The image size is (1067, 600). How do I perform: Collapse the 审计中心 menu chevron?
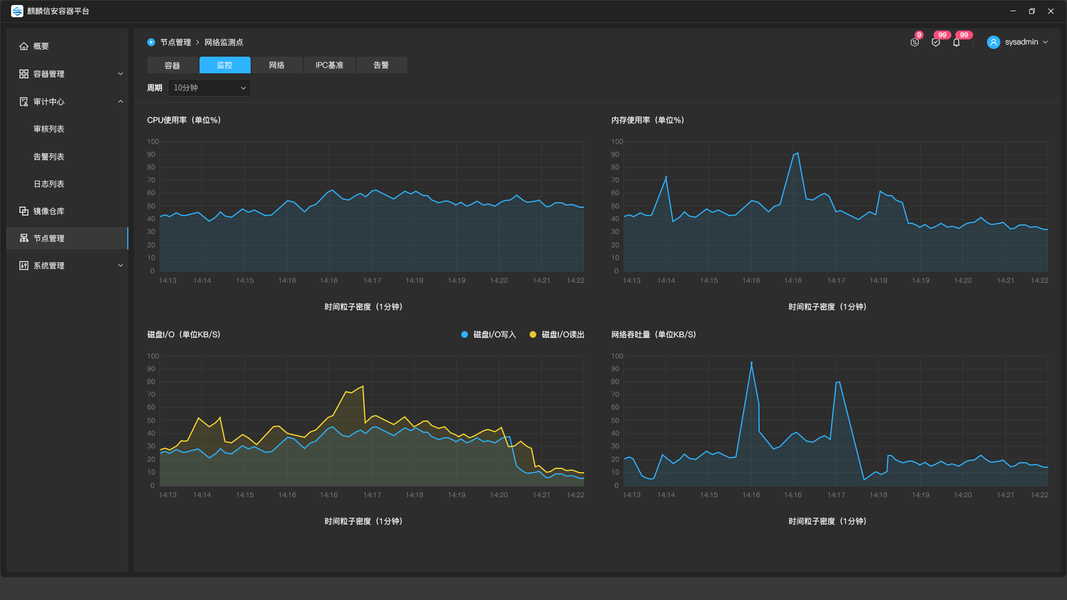120,101
